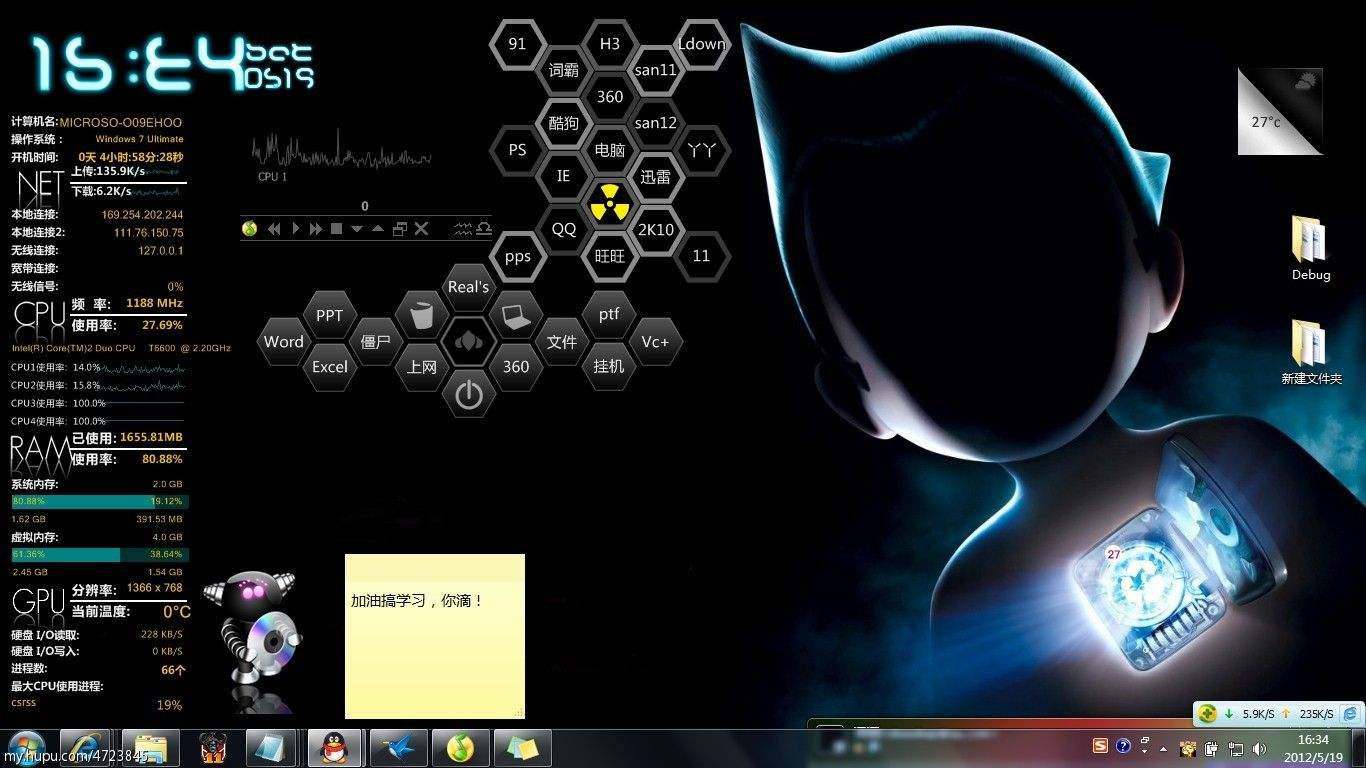This screenshot has width=1366, height=768.
Task: Stop playback in the mini player
Action: click(336, 229)
